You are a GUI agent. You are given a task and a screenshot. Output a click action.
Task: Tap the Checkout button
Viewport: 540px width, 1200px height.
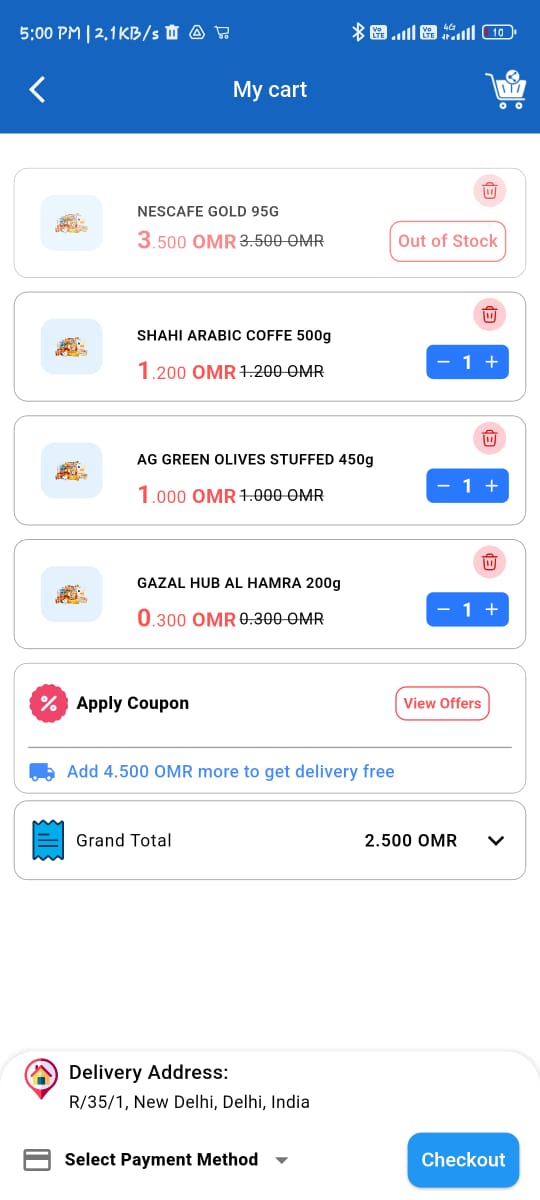coord(463,1160)
